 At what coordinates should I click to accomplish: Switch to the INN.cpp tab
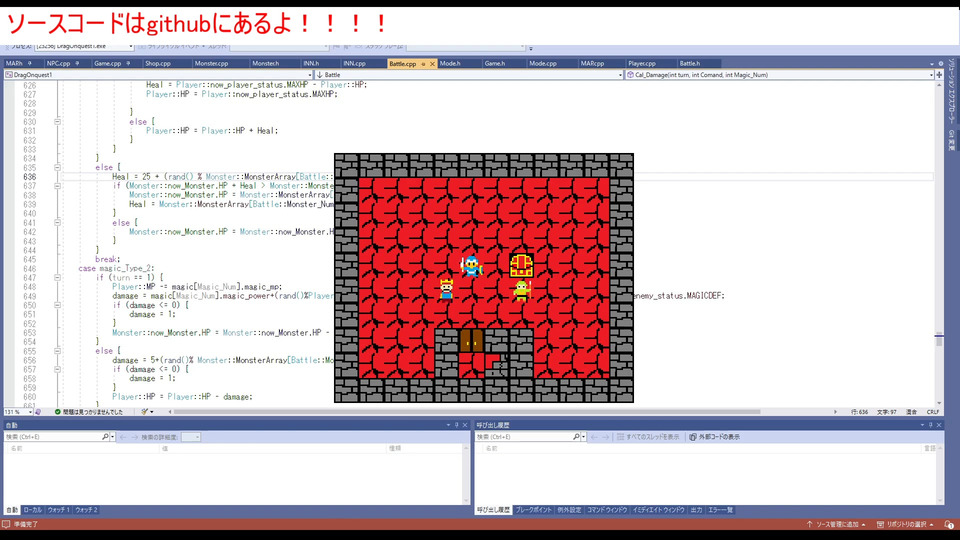(354, 64)
